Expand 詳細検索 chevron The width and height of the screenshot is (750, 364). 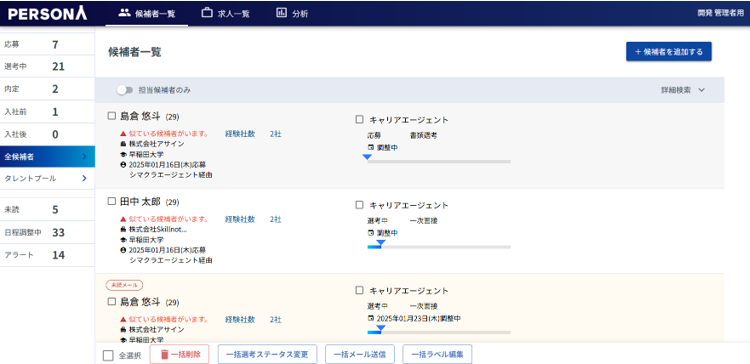point(702,90)
